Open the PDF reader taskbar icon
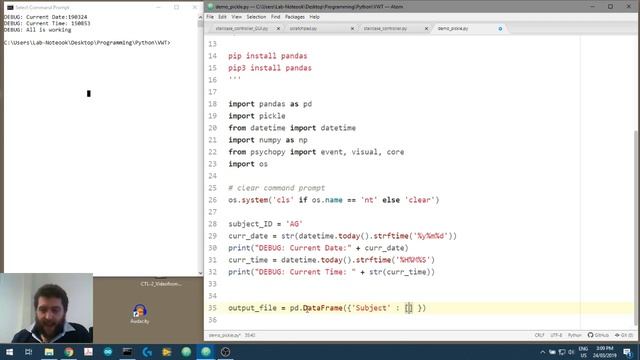This screenshot has height=360, width=640. [x=88, y=351]
